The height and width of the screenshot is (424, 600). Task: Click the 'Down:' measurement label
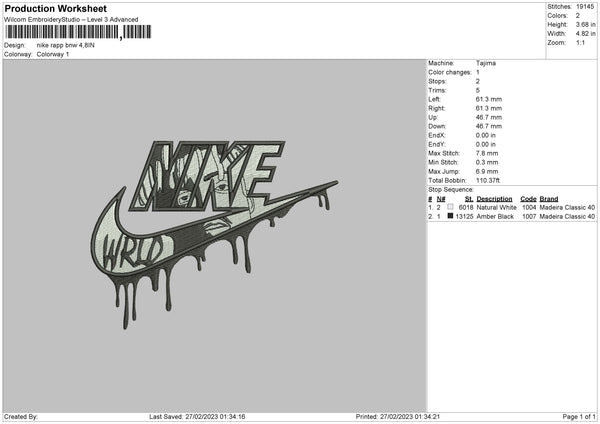point(437,126)
